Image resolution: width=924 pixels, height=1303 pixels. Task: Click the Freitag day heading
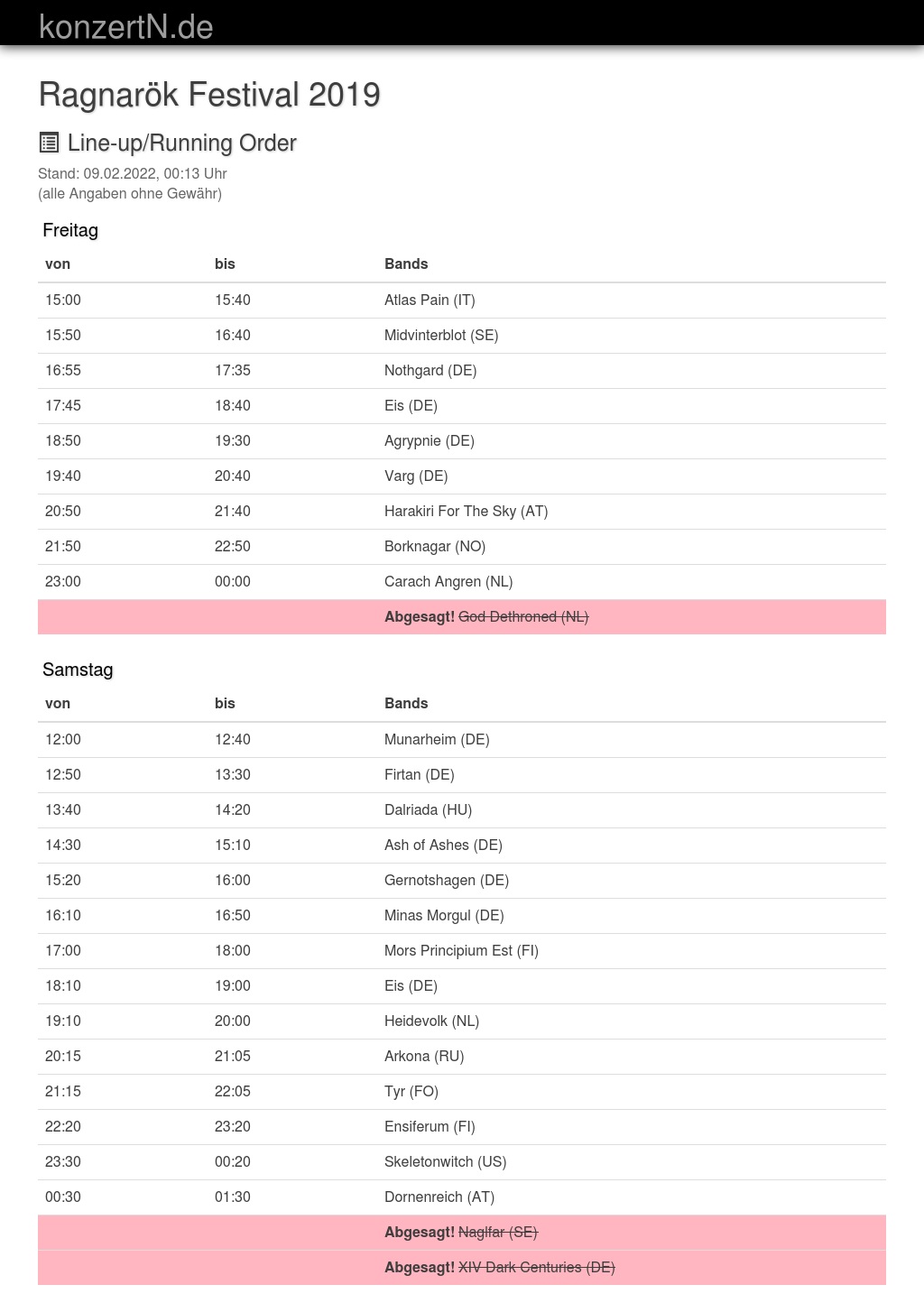70,230
